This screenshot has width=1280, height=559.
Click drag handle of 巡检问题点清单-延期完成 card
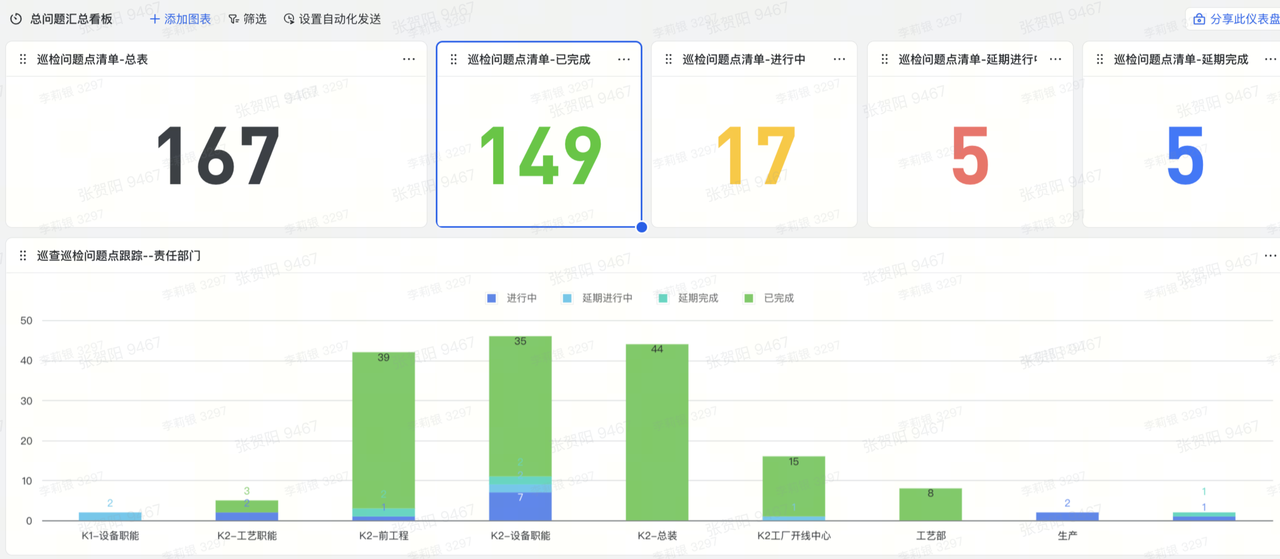(1100, 60)
